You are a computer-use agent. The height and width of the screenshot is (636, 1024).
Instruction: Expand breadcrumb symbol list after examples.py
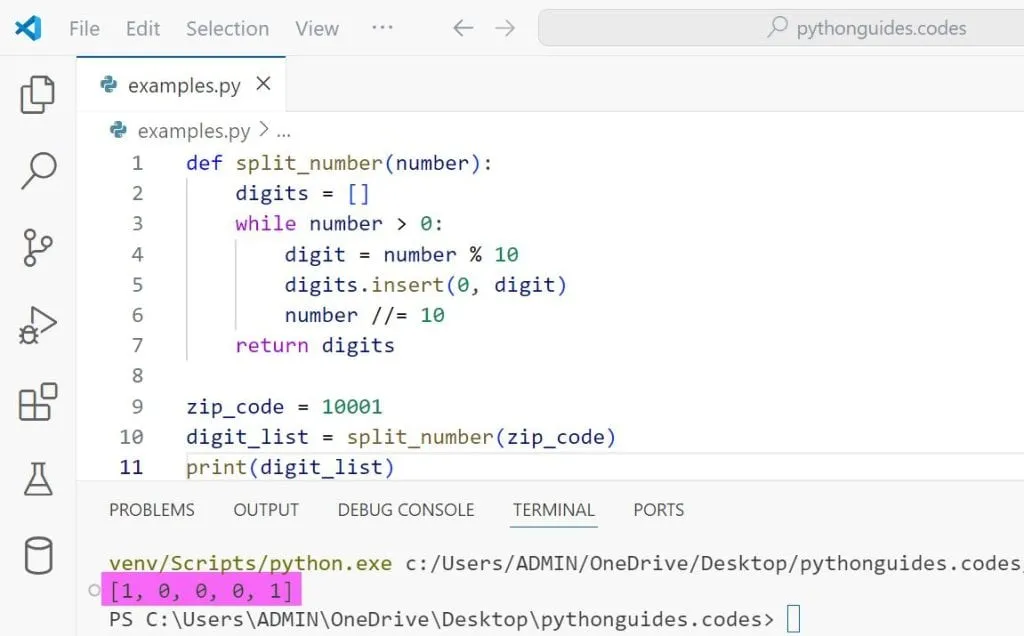coord(283,131)
